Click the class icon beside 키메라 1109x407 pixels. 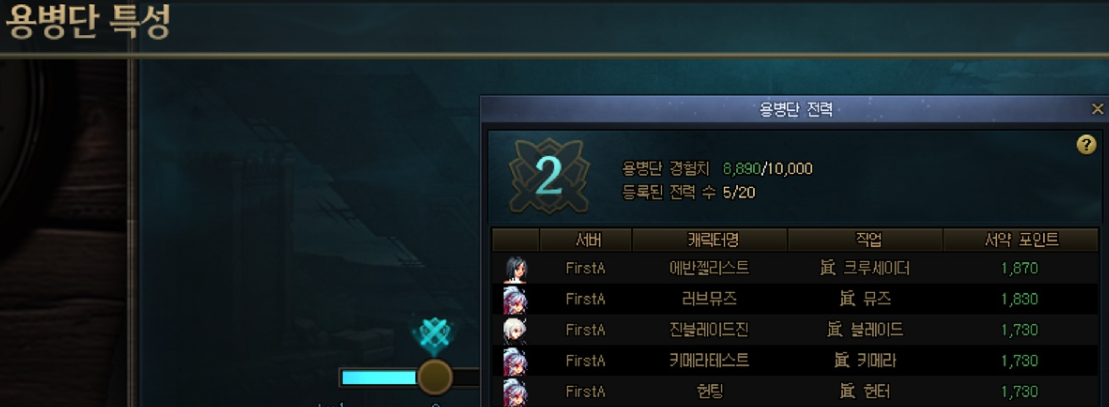click(842, 360)
